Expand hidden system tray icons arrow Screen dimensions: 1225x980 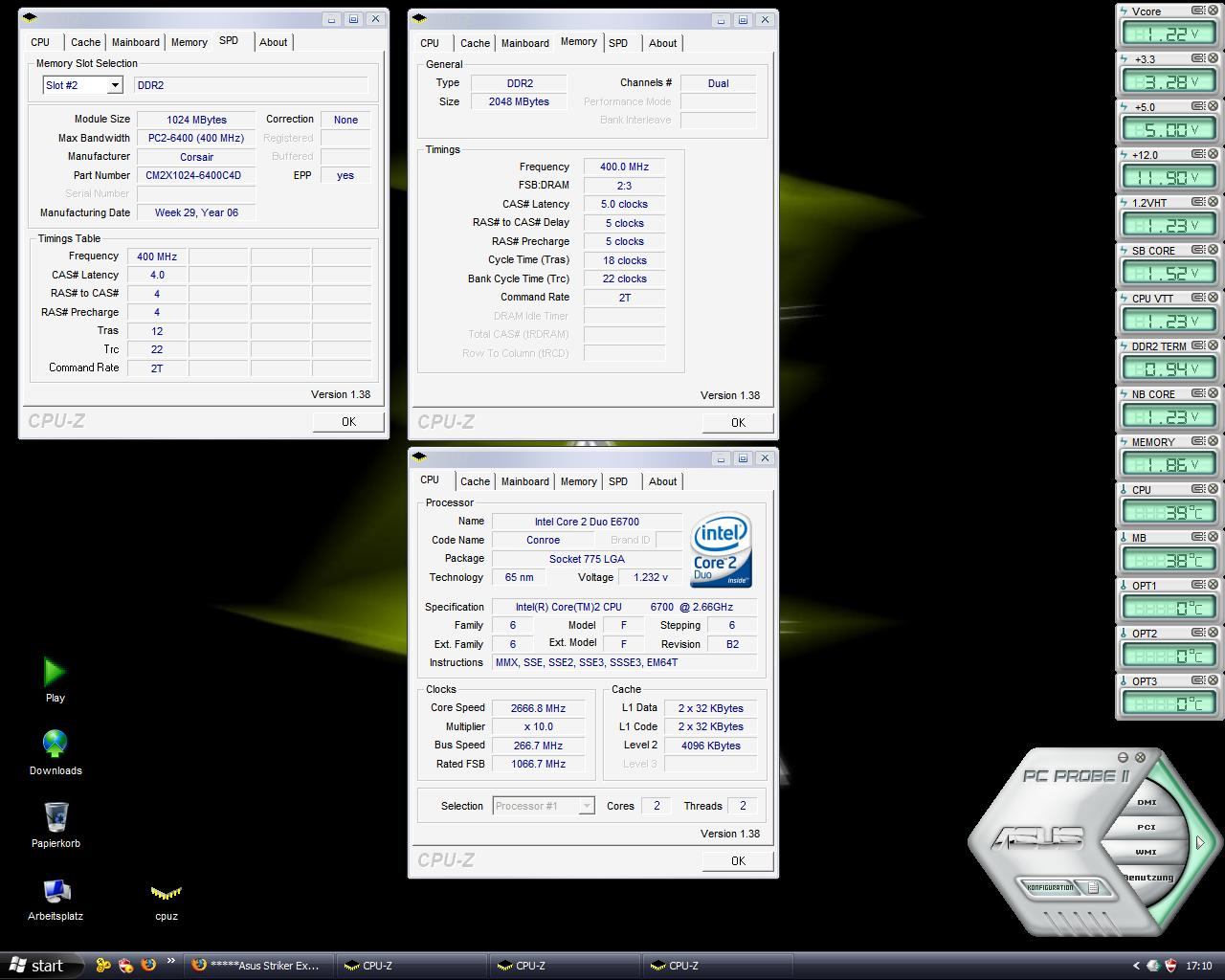(1135, 966)
